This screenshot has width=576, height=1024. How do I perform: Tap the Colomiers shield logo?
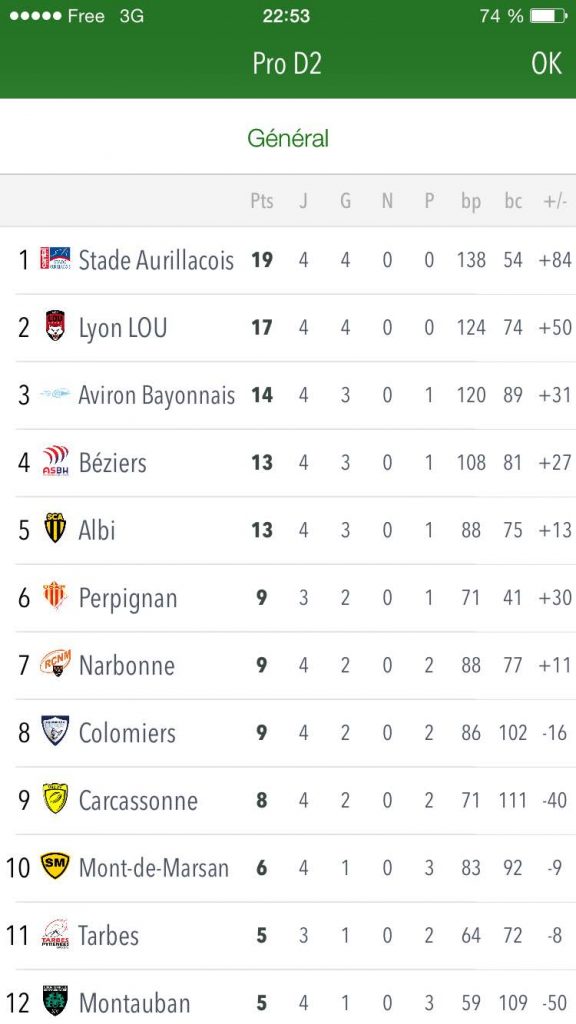click(x=55, y=731)
